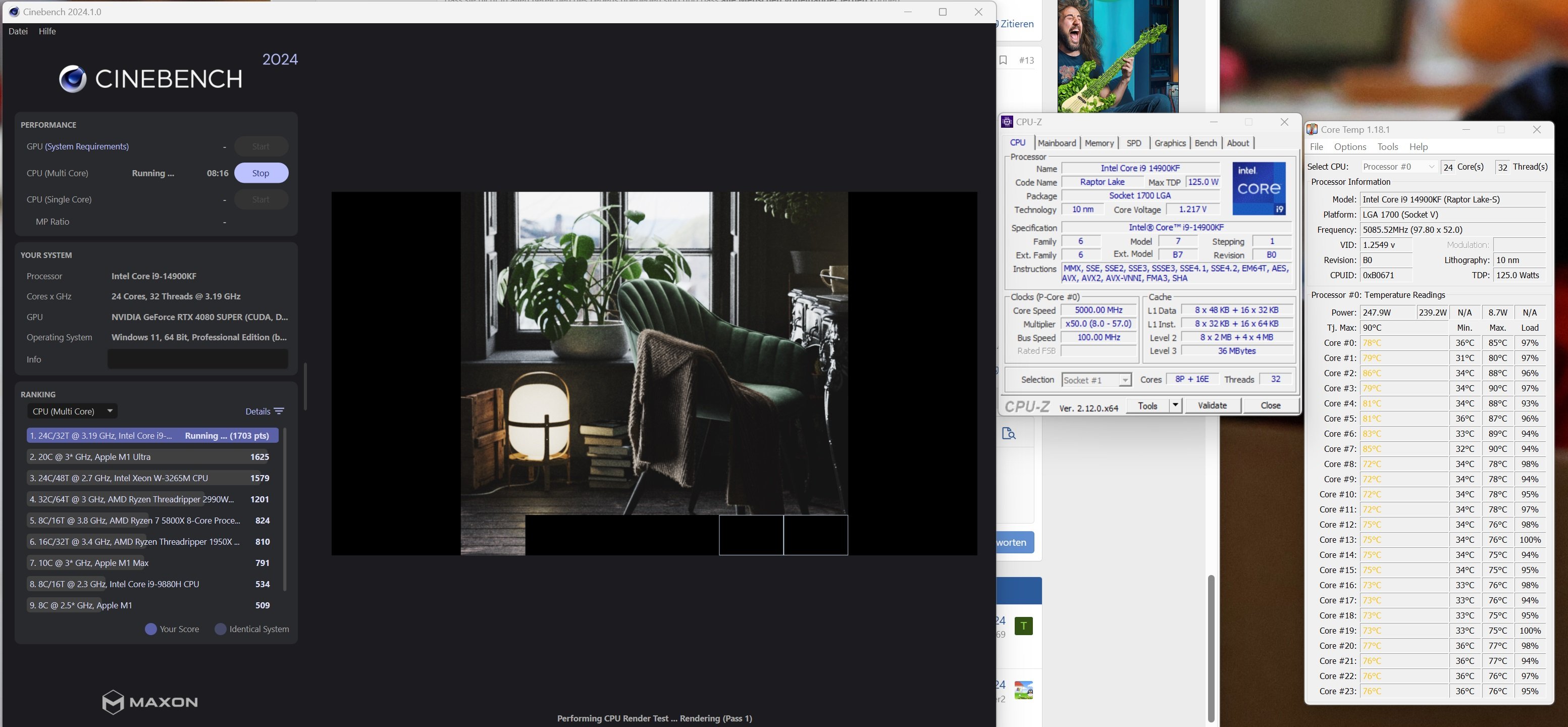Screen dimensions: 1568x727
Task: Stop the CPU Multi Core test
Action: pos(260,173)
